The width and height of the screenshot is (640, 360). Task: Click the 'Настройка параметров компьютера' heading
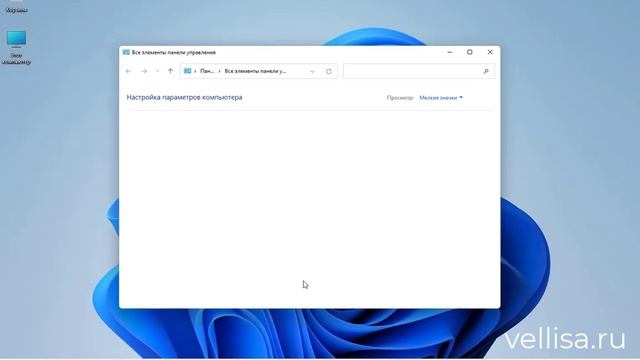pos(184,97)
